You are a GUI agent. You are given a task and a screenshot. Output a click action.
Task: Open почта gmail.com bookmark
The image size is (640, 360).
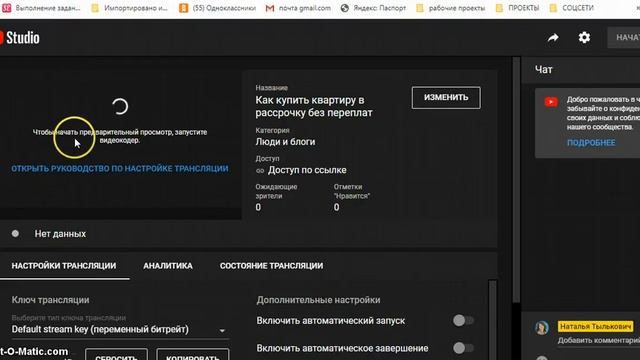(298, 8)
